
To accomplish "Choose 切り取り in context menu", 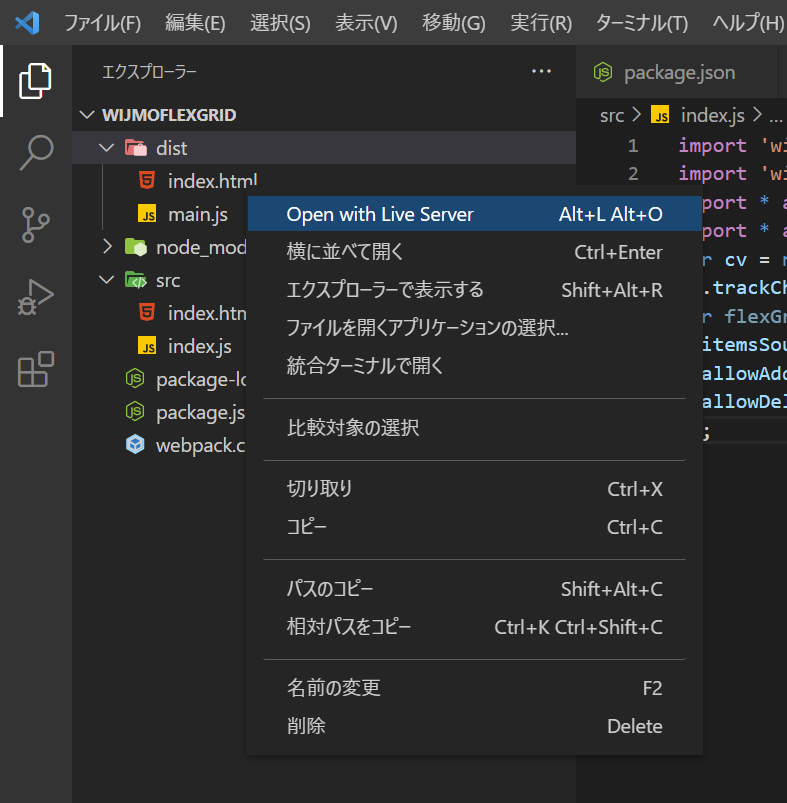I will tap(475, 489).
